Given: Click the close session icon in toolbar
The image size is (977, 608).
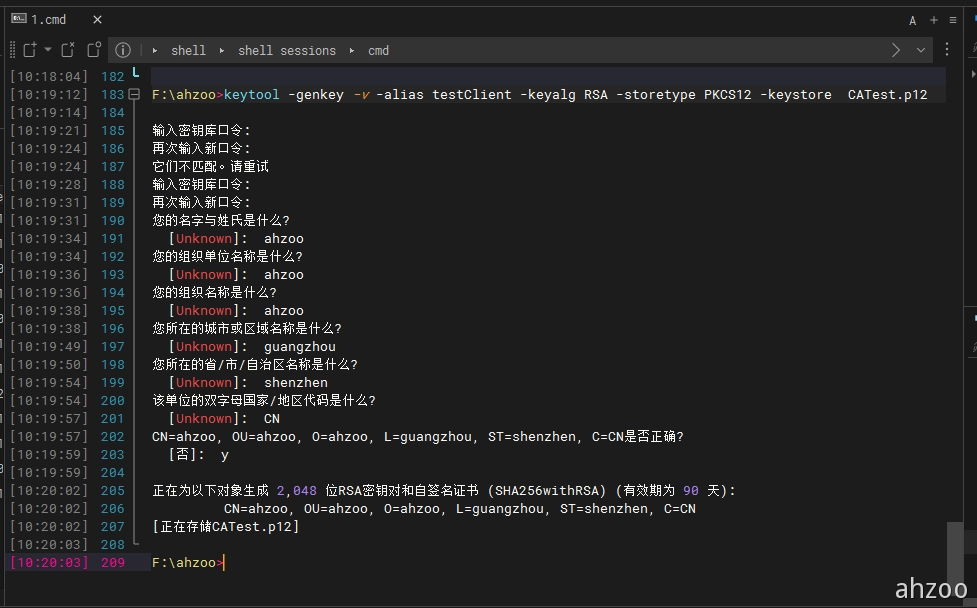Looking at the screenshot, I should 68,50.
